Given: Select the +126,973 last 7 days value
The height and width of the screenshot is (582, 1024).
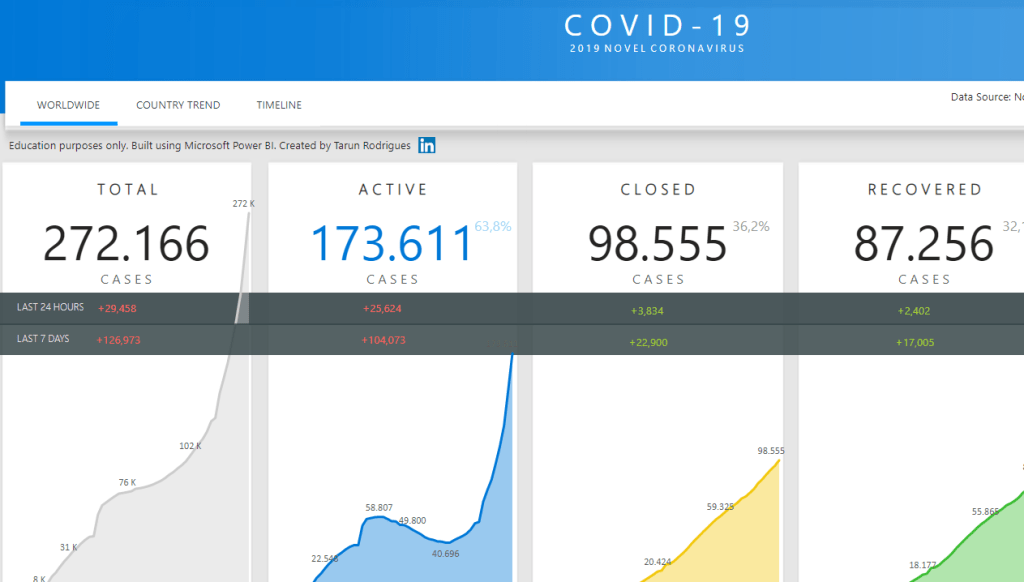Looking at the screenshot, I should (118, 340).
